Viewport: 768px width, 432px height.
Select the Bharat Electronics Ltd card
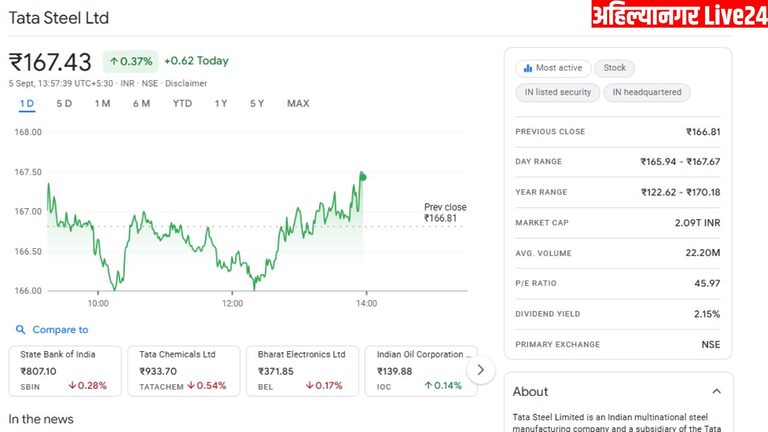300,370
